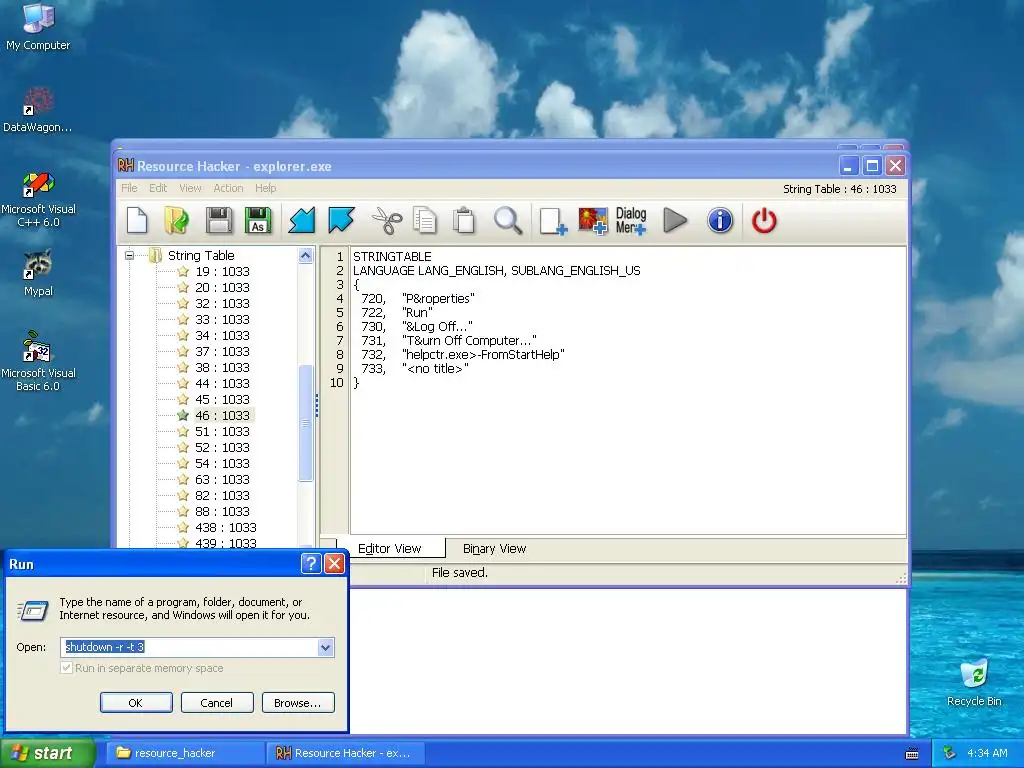Click the taskbar clock showing 4:34 AM
Screen dimensions: 1024x768
[x=987, y=753]
